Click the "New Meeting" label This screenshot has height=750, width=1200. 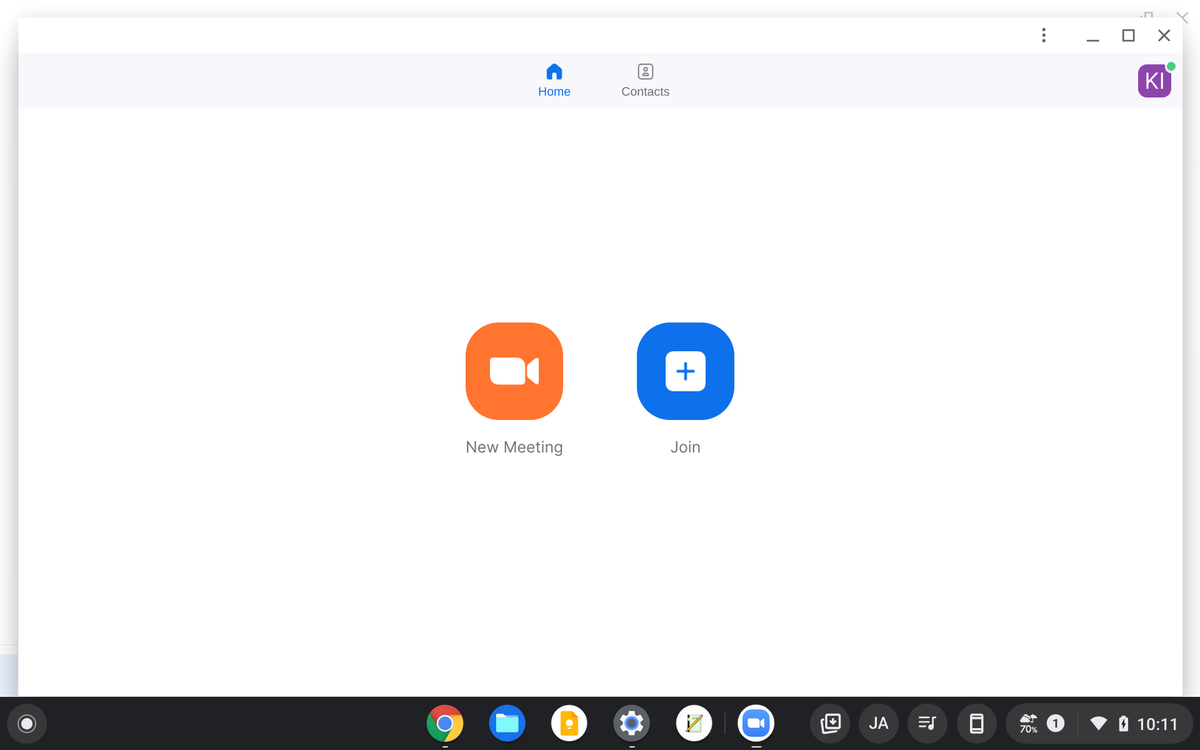coord(514,447)
